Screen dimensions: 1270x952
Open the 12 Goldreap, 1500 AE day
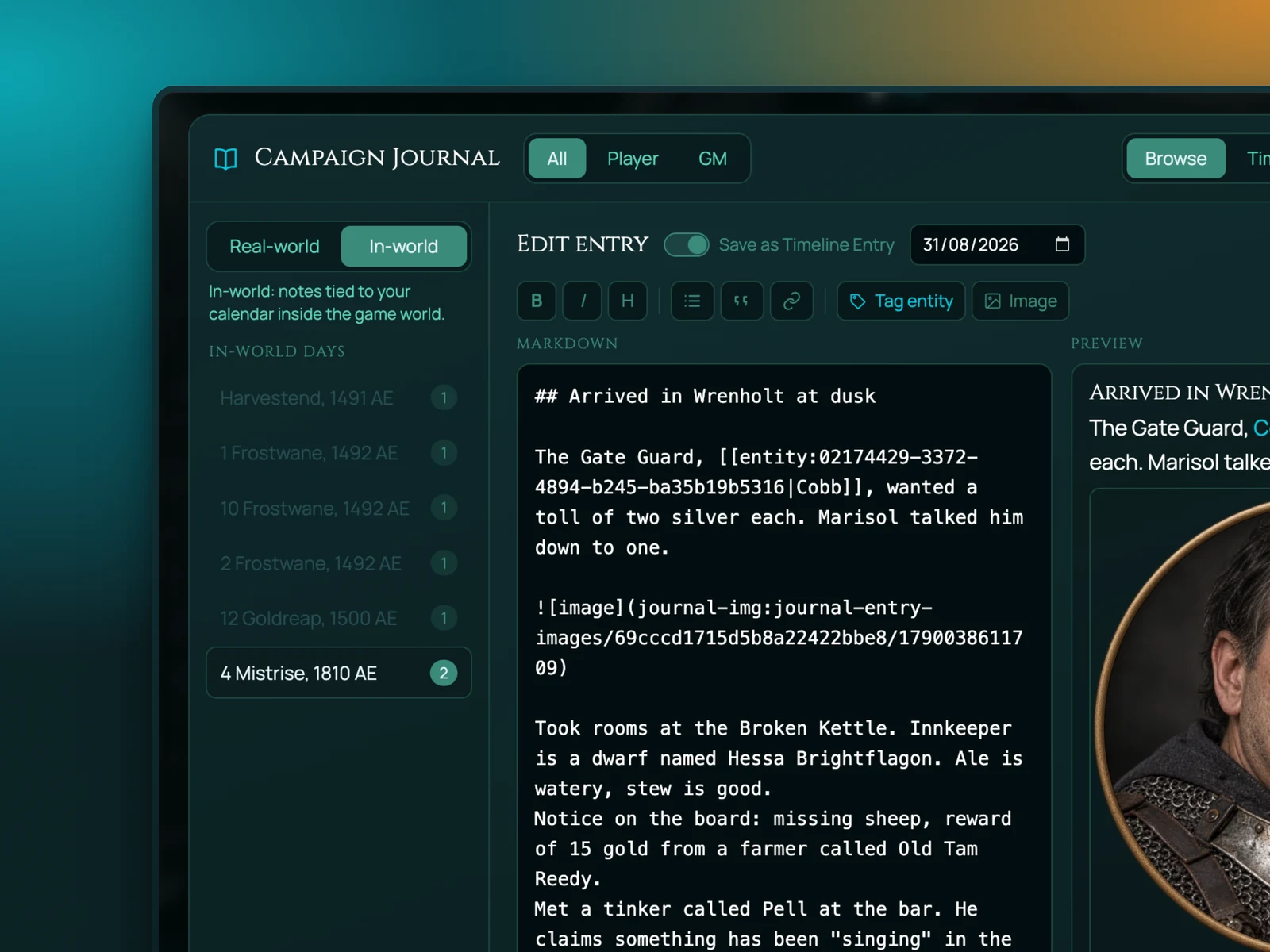point(339,618)
